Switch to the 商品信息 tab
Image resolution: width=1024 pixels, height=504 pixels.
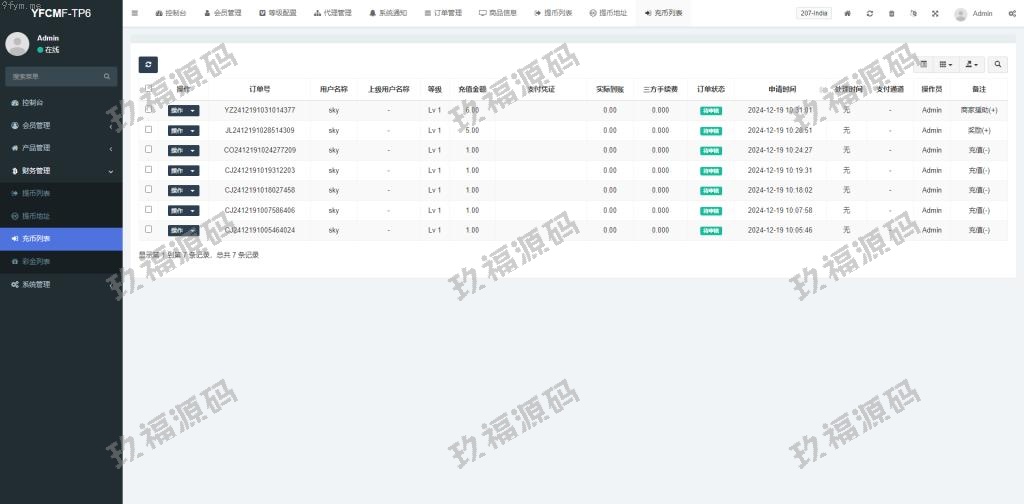point(497,14)
